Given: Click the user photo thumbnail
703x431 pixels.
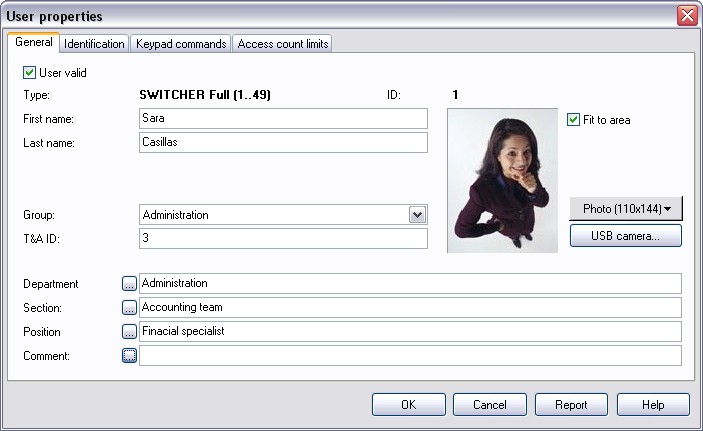Looking at the screenshot, I should point(502,180).
